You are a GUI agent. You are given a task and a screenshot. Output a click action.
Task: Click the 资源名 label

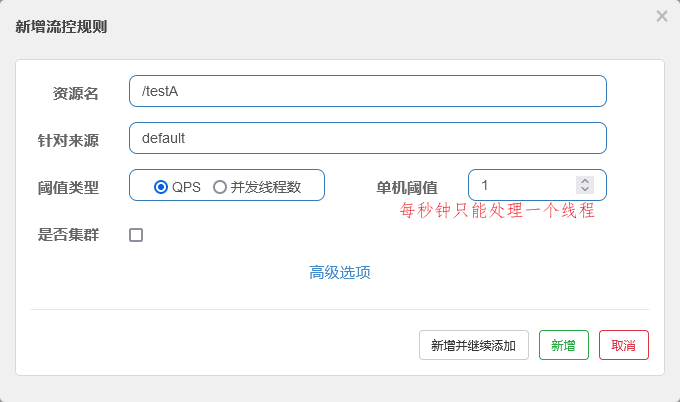point(75,93)
